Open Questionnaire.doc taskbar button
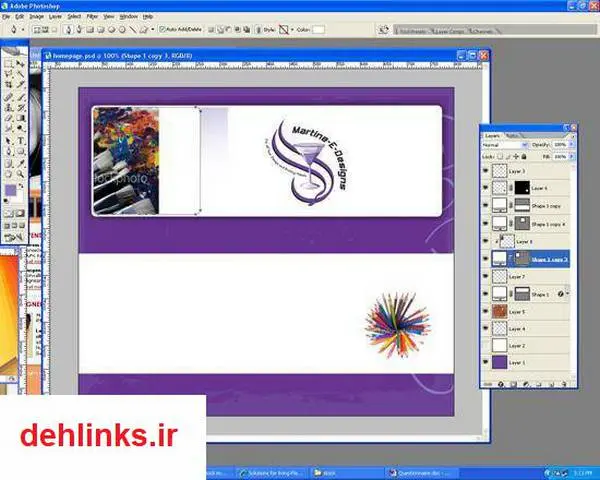Screen dimensions: 600x480 pos(422,473)
